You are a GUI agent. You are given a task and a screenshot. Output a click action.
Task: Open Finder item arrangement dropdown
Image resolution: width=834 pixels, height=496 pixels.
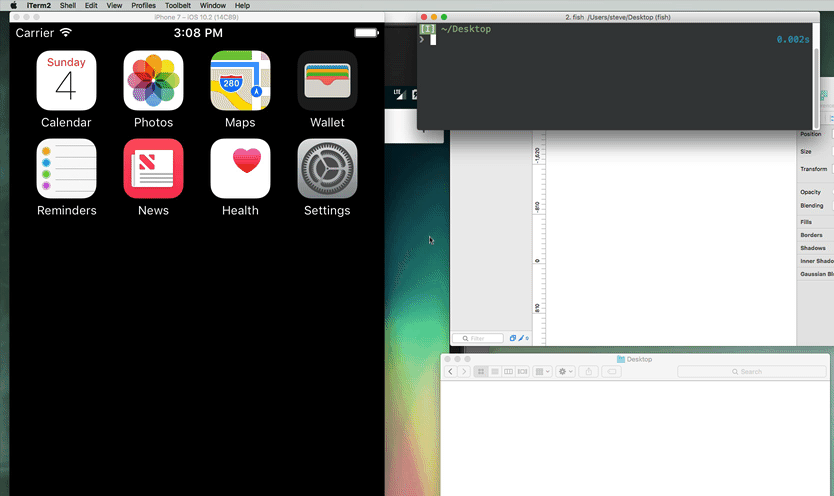point(543,372)
